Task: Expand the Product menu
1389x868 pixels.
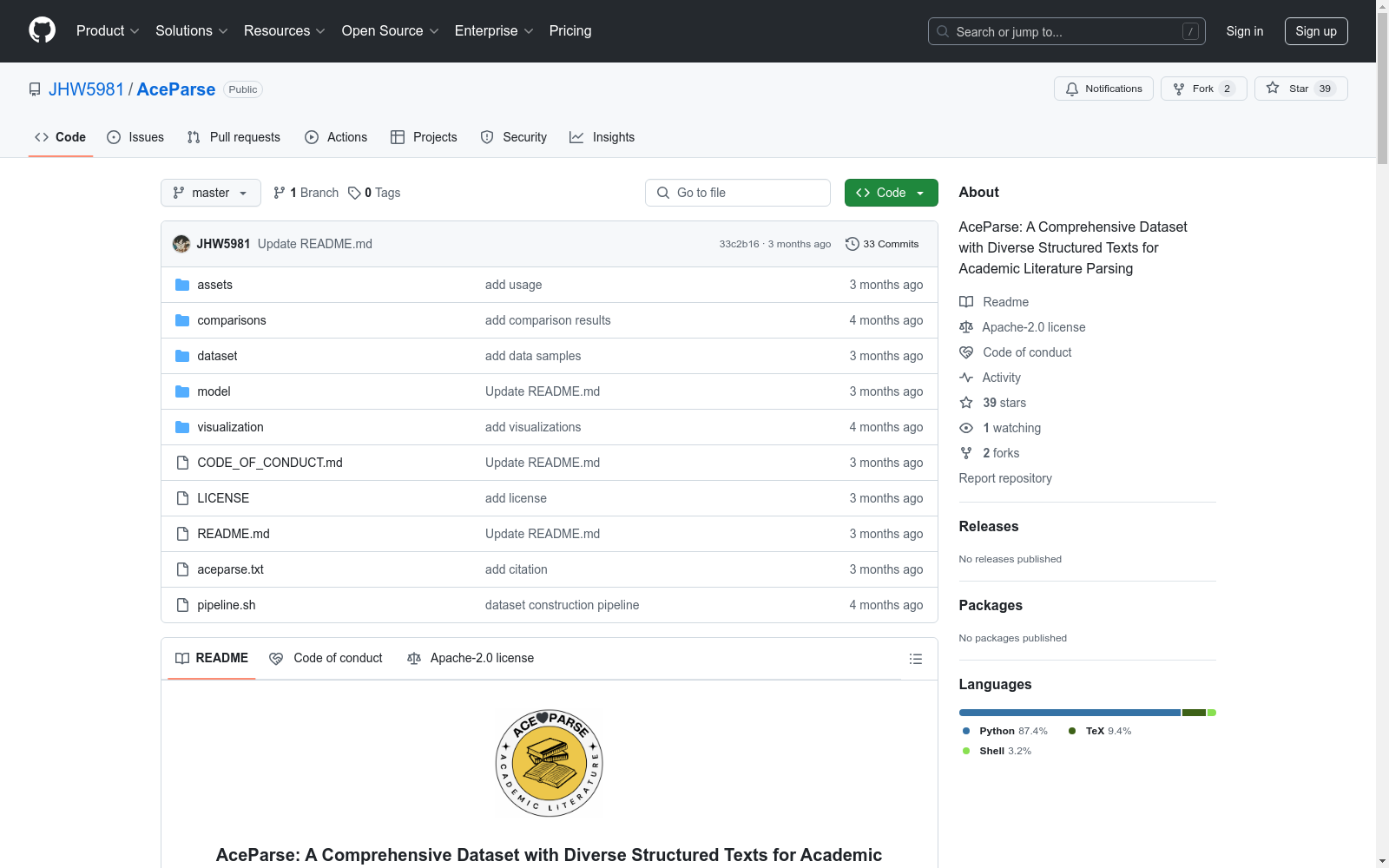Action: tap(108, 30)
